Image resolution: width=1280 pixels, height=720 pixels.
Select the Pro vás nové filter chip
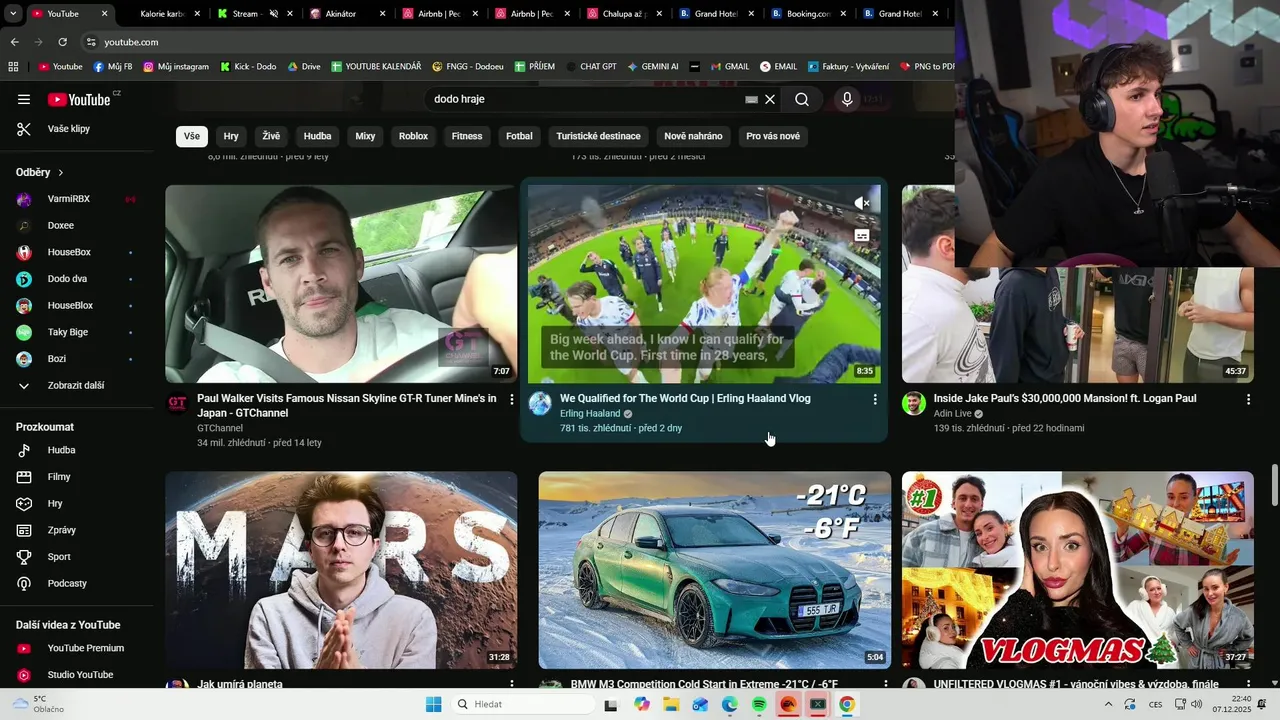click(773, 136)
